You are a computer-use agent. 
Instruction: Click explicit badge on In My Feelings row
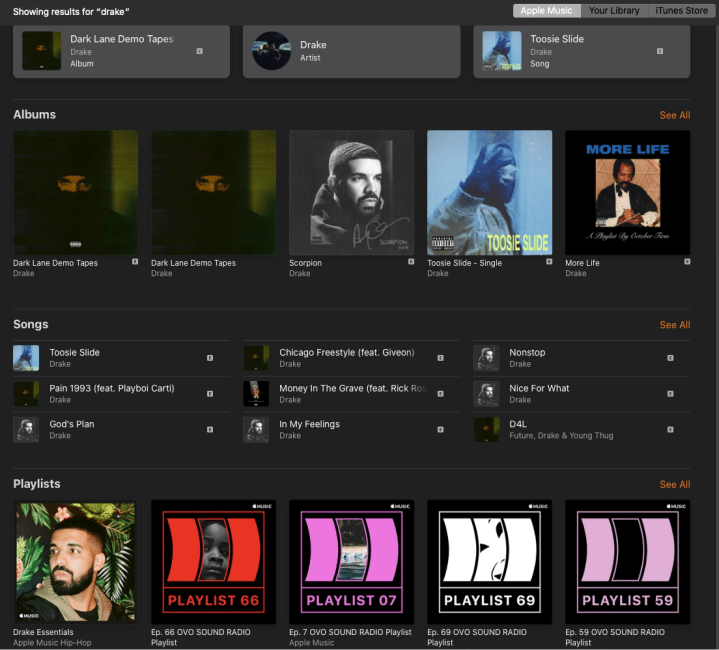tap(440, 430)
